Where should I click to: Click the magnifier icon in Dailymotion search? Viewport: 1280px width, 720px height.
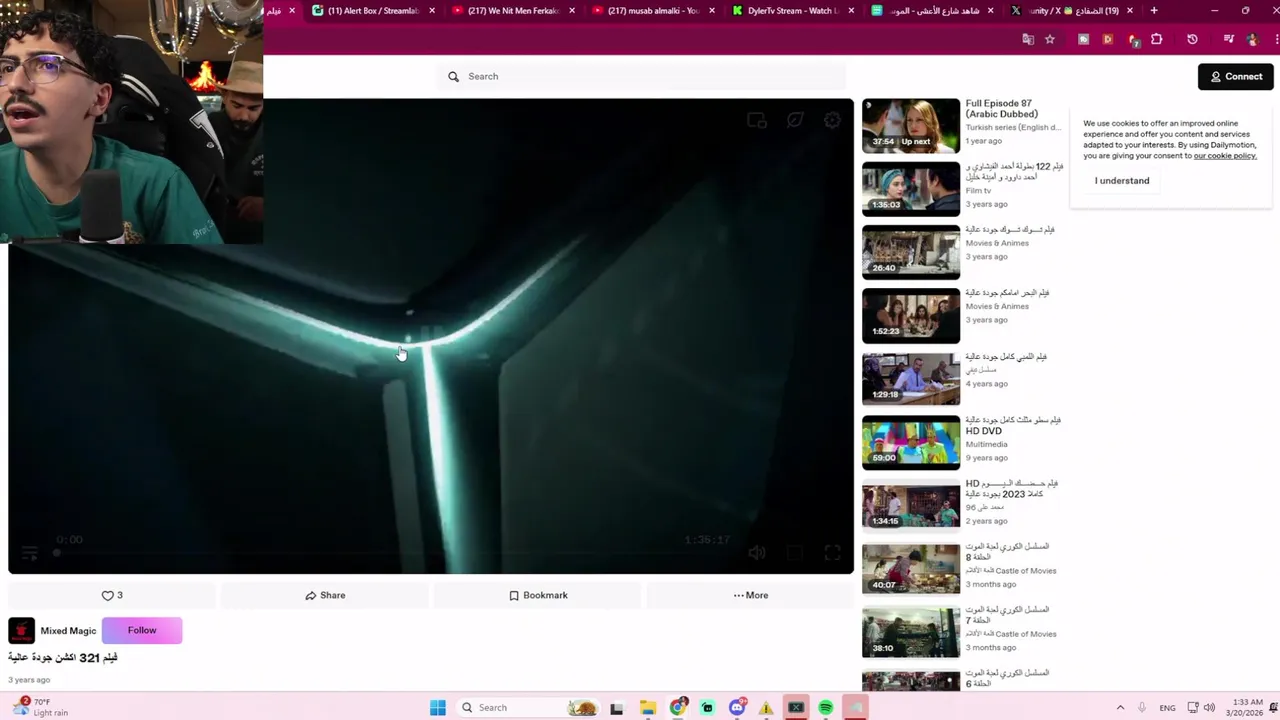point(454,76)
